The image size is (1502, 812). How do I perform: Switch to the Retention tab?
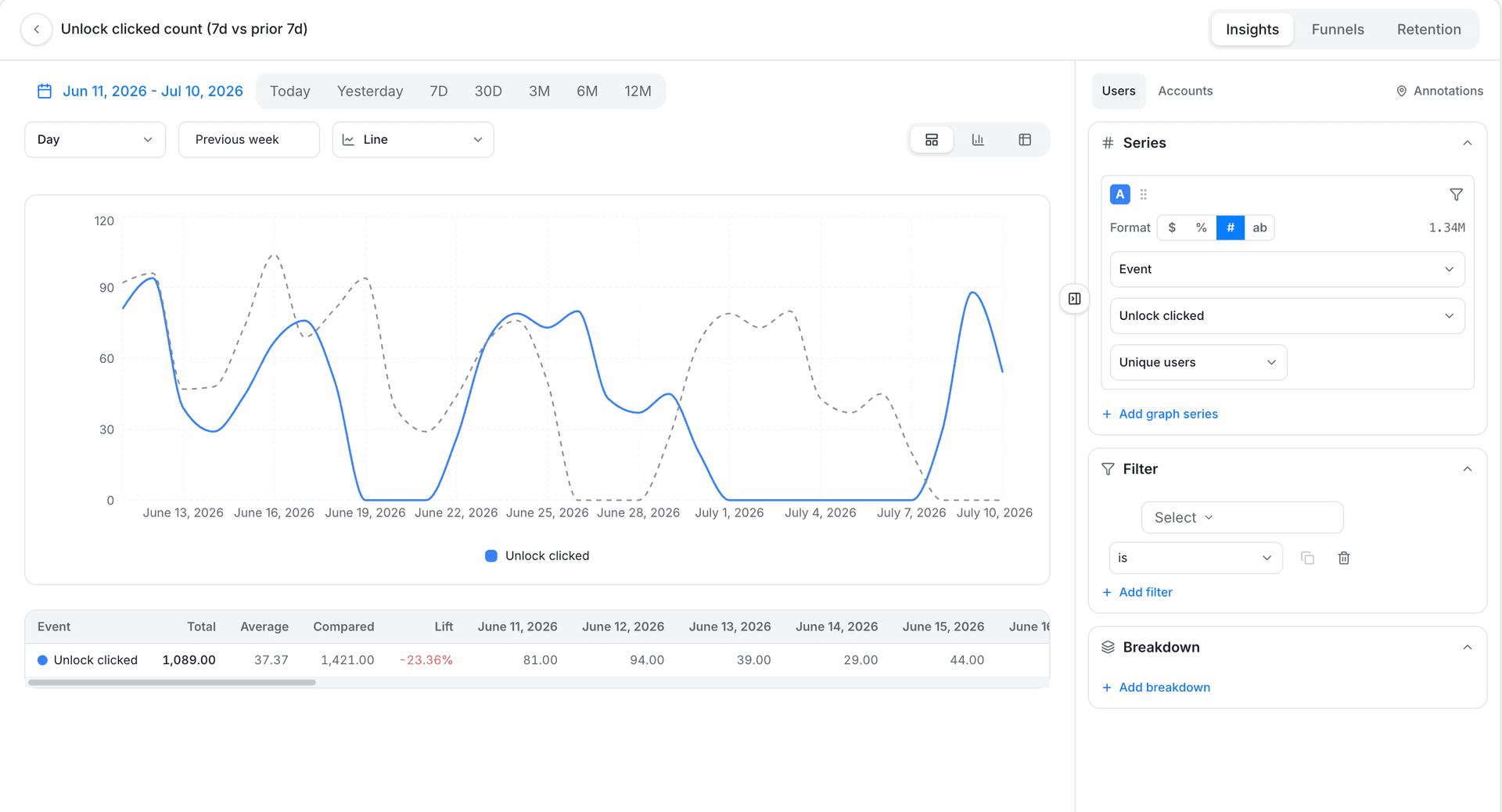pyautogui.click(x=1429, y=30)
